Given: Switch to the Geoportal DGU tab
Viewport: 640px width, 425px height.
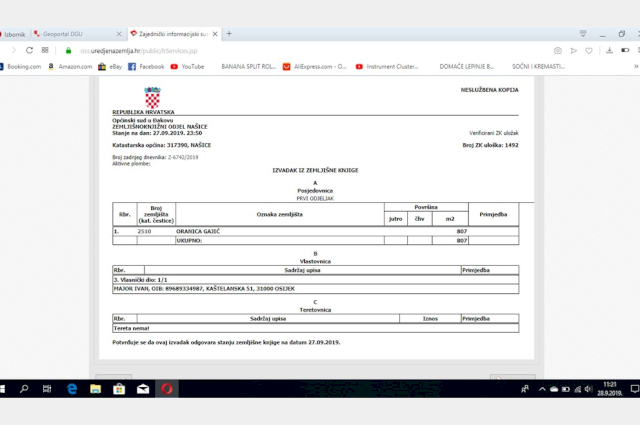Looking at the screenshot, I should pos(78,34).
